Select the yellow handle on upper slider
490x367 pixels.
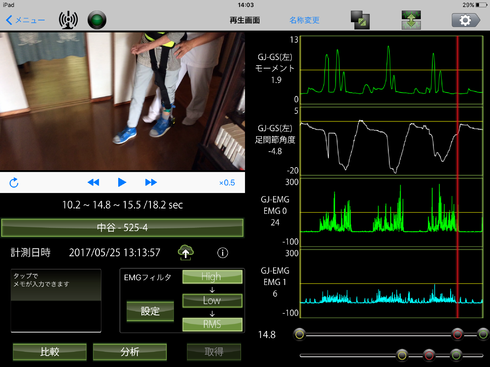(x=299, y=334)
